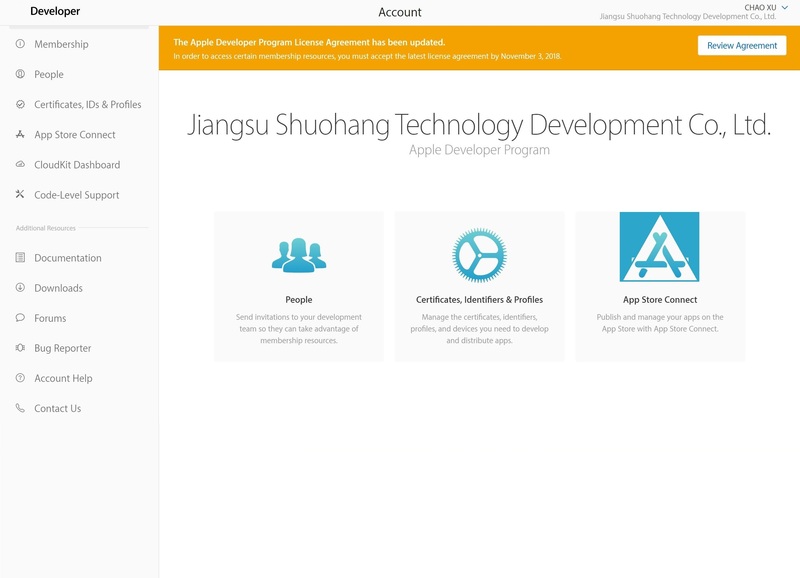Open the Forums link
The height and width of the screenshot is (578, 800).
coord(50,318)
